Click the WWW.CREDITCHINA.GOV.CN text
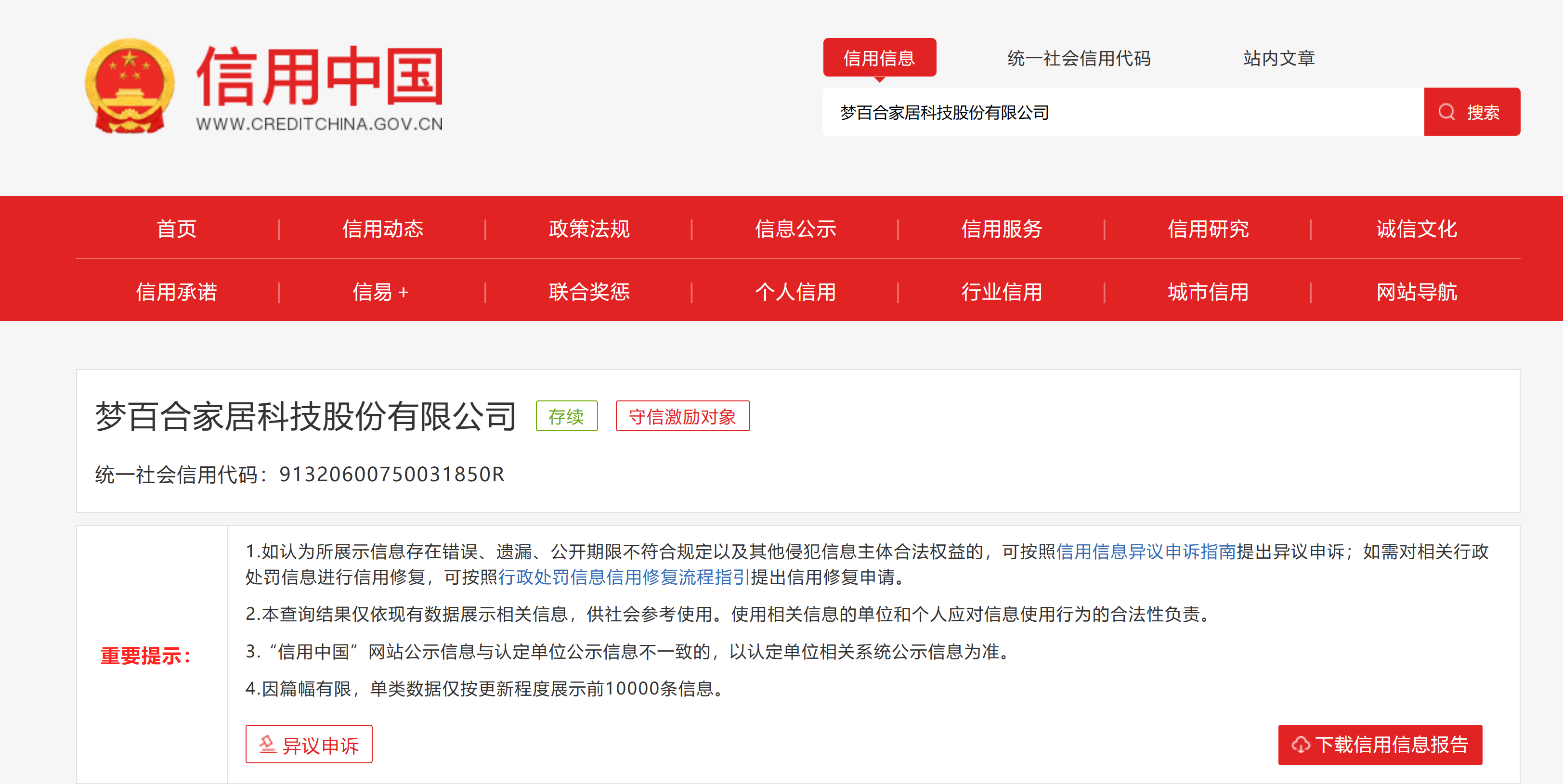Viewport: 1563px width, 784px height. (320, 124)
